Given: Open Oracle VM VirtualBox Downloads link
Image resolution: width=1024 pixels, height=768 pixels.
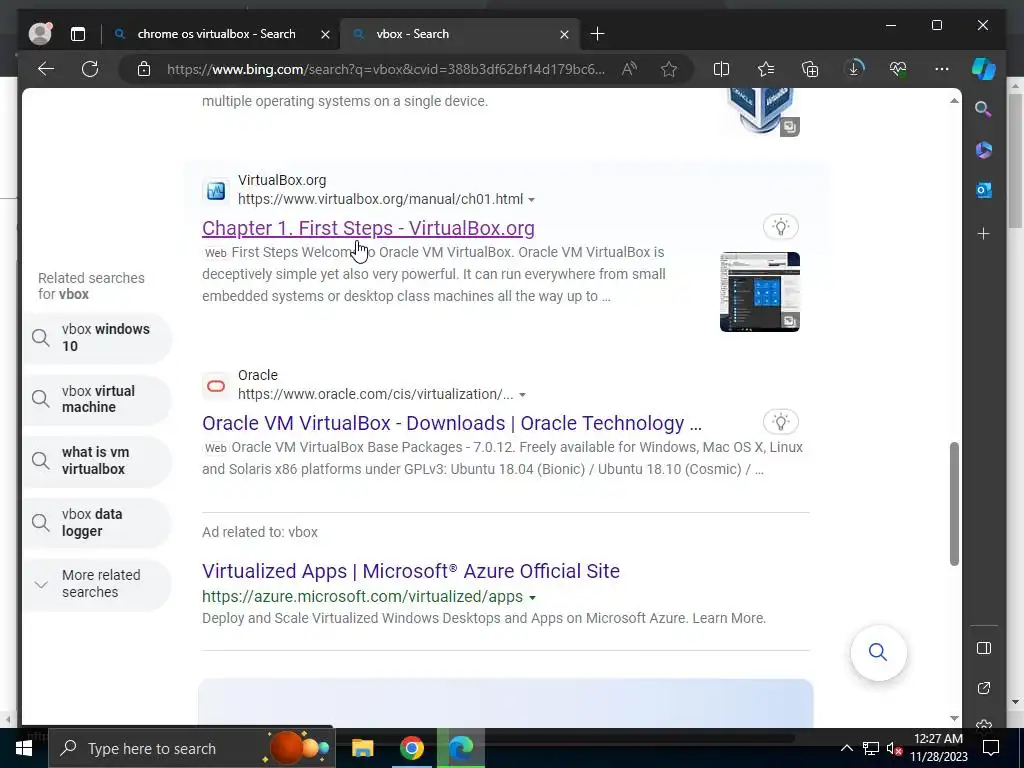Looking at the screenshot, I should coord(452,423).
